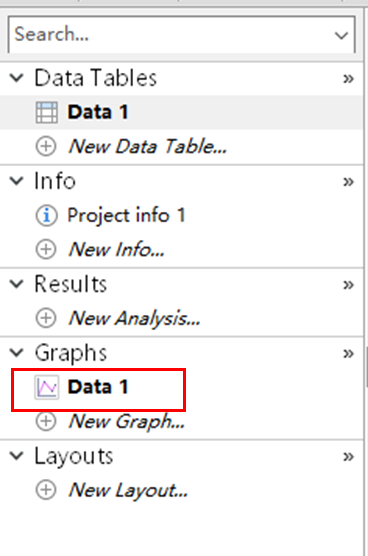Collapse the Results section chevron

point(17,284)
